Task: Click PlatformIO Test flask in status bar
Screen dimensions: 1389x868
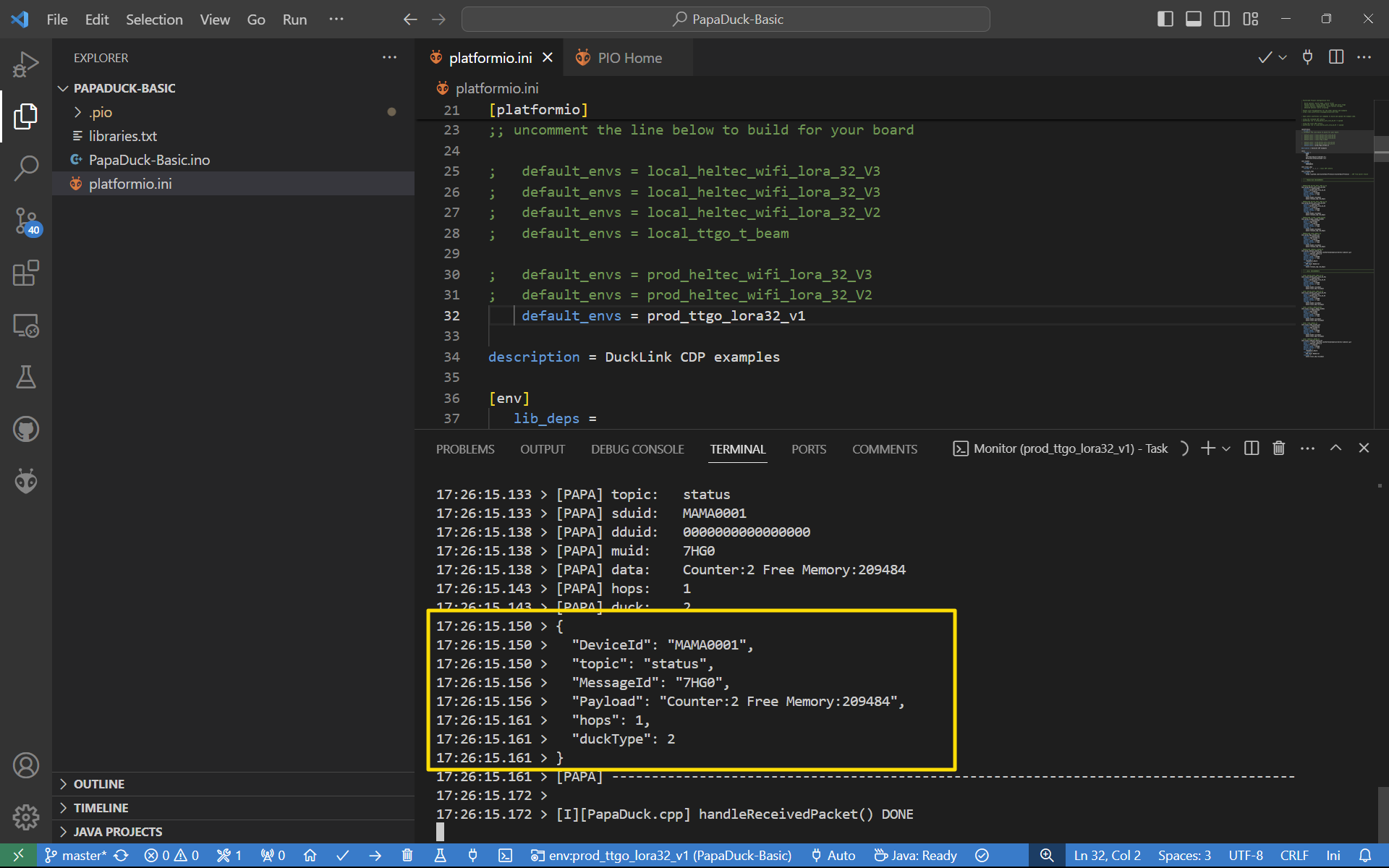Action: [x=440, y=856]
